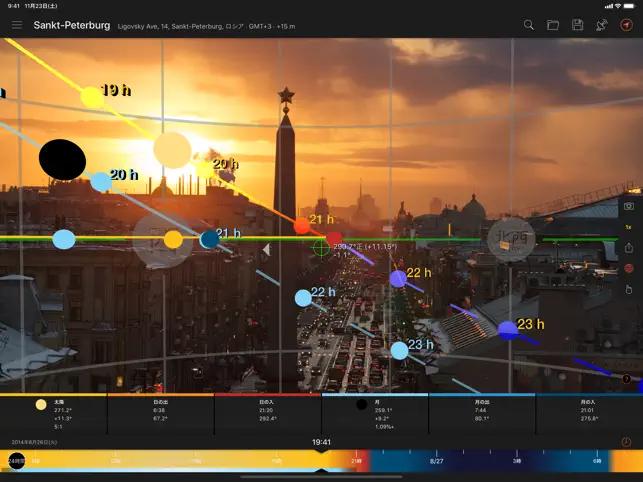Tap the light-blue 20 h moon marker
Image resolution: width=643 pixels, height=482 pixels.
coord(101,182)
